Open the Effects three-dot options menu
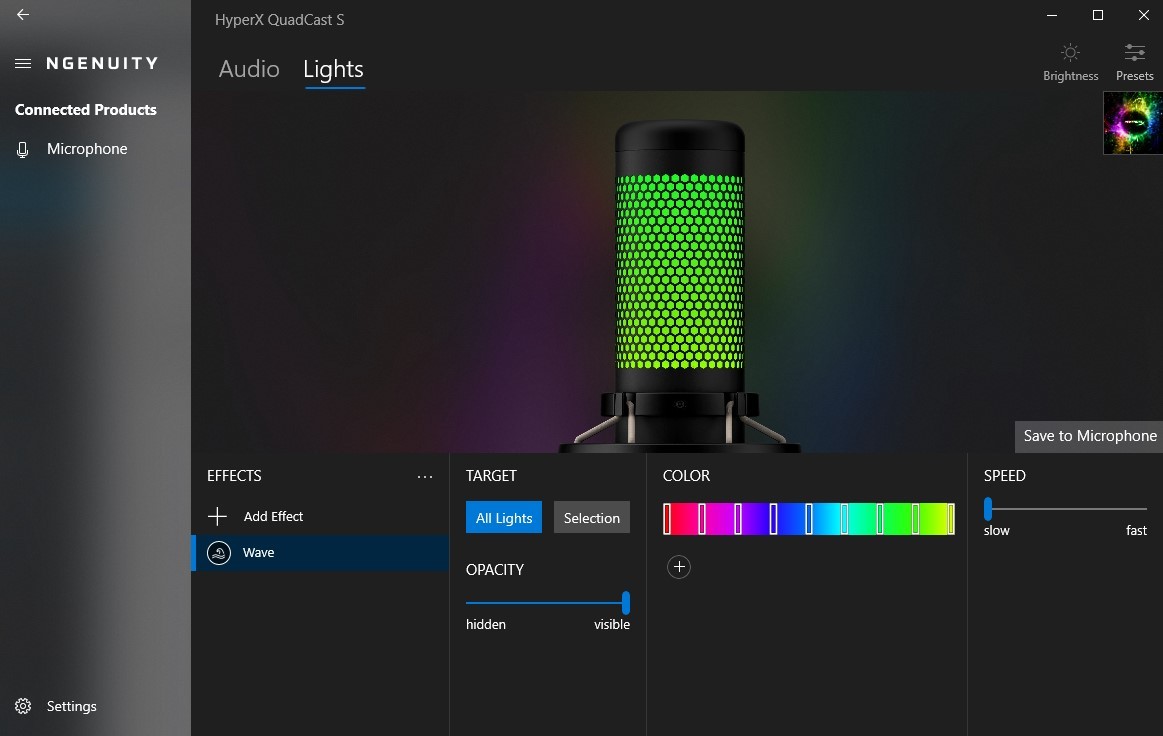1163x736 pixels. tap(425, 477)
